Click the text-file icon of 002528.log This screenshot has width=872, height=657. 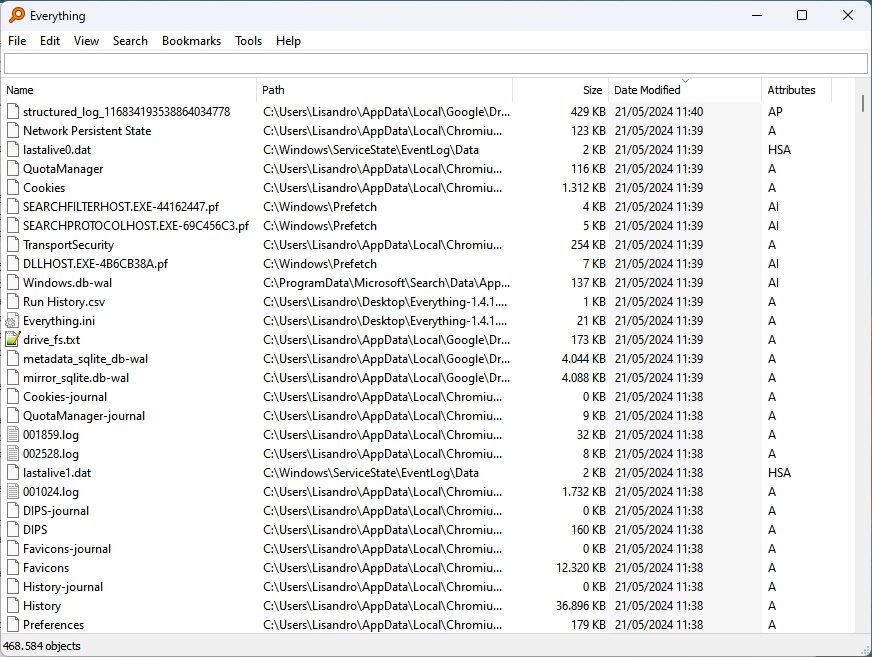(x=13, y=454)
